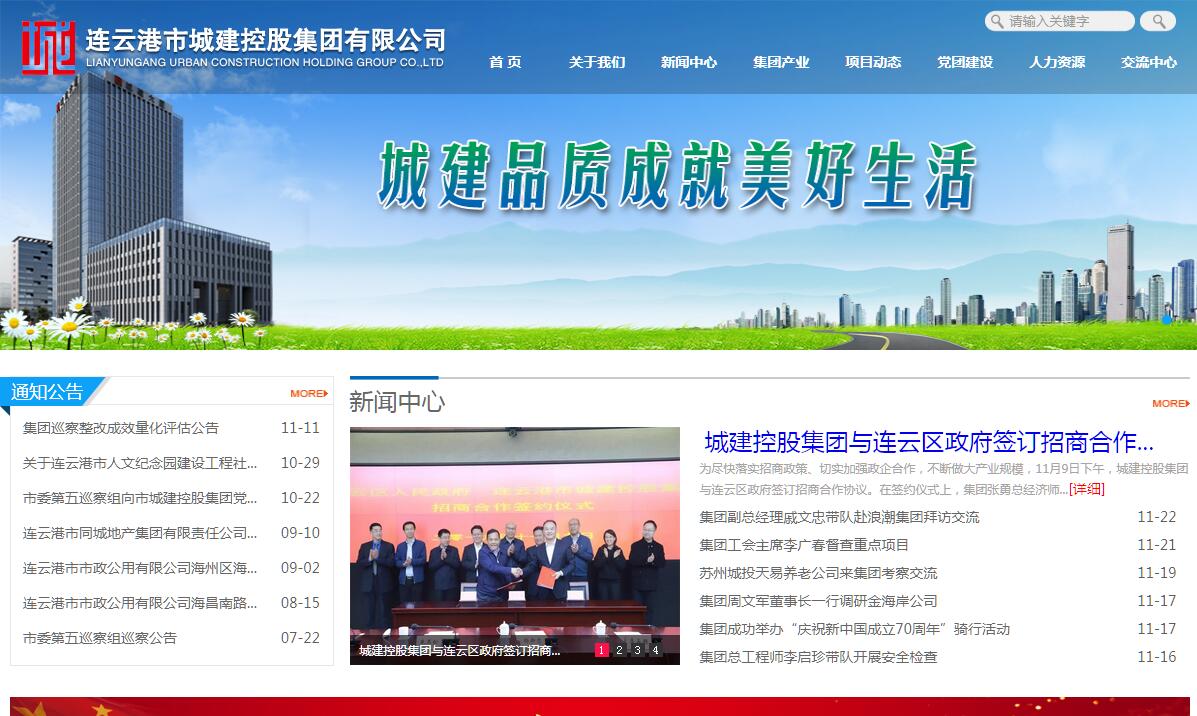
Task: Open MORE link in the news center
Action: (x=1169, y=404)
